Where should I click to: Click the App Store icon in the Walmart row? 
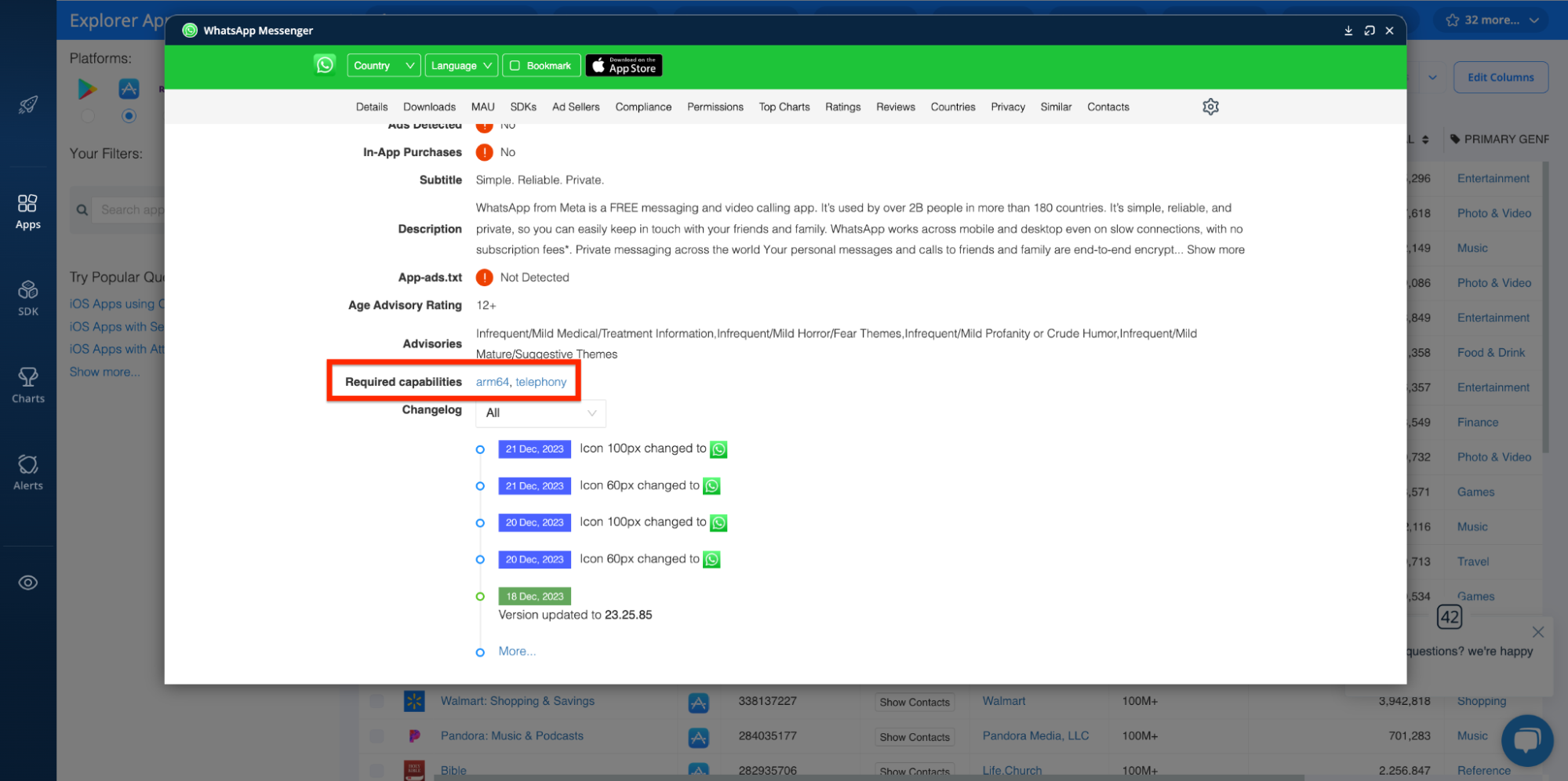698,703
